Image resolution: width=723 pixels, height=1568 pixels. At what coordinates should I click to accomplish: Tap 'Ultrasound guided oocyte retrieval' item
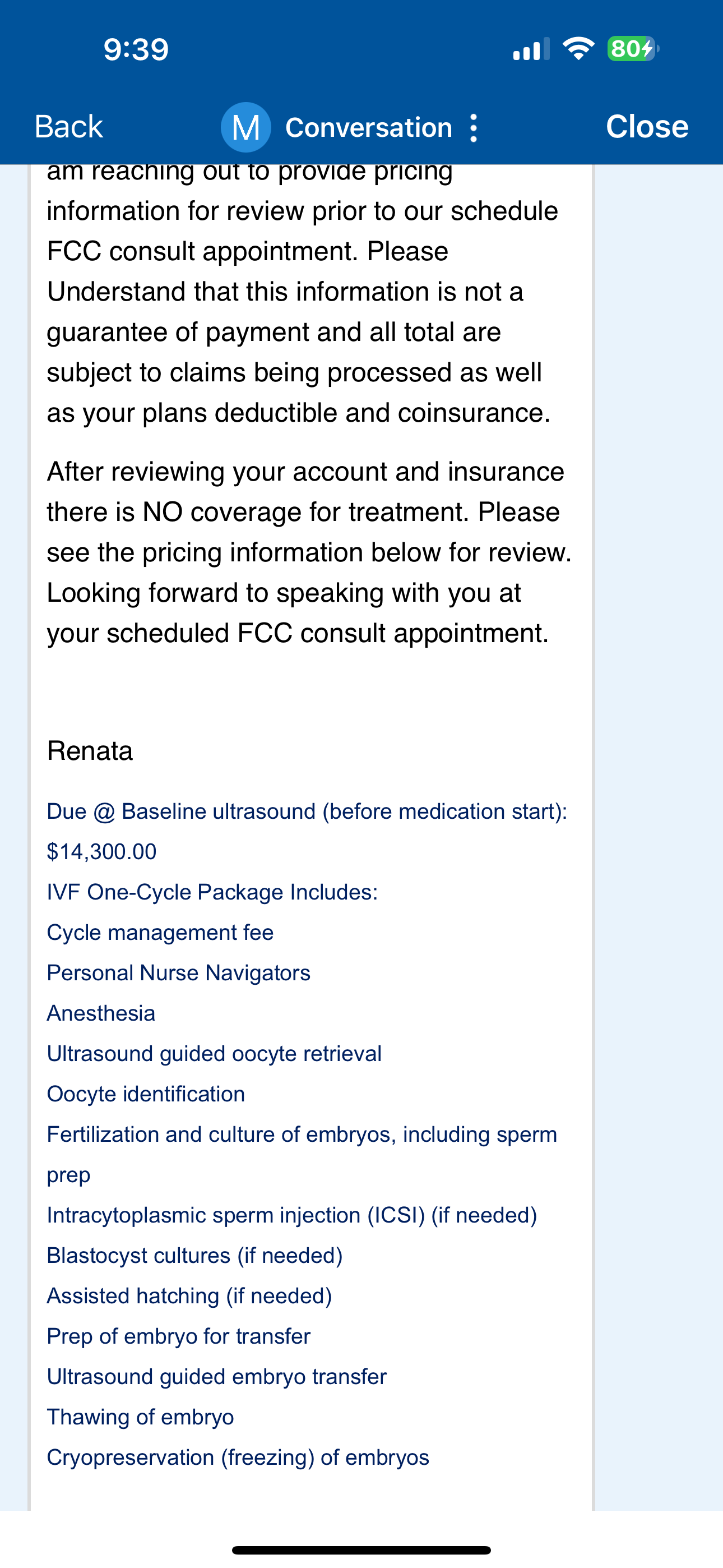pyautogui.click(x=214, y=1054)
